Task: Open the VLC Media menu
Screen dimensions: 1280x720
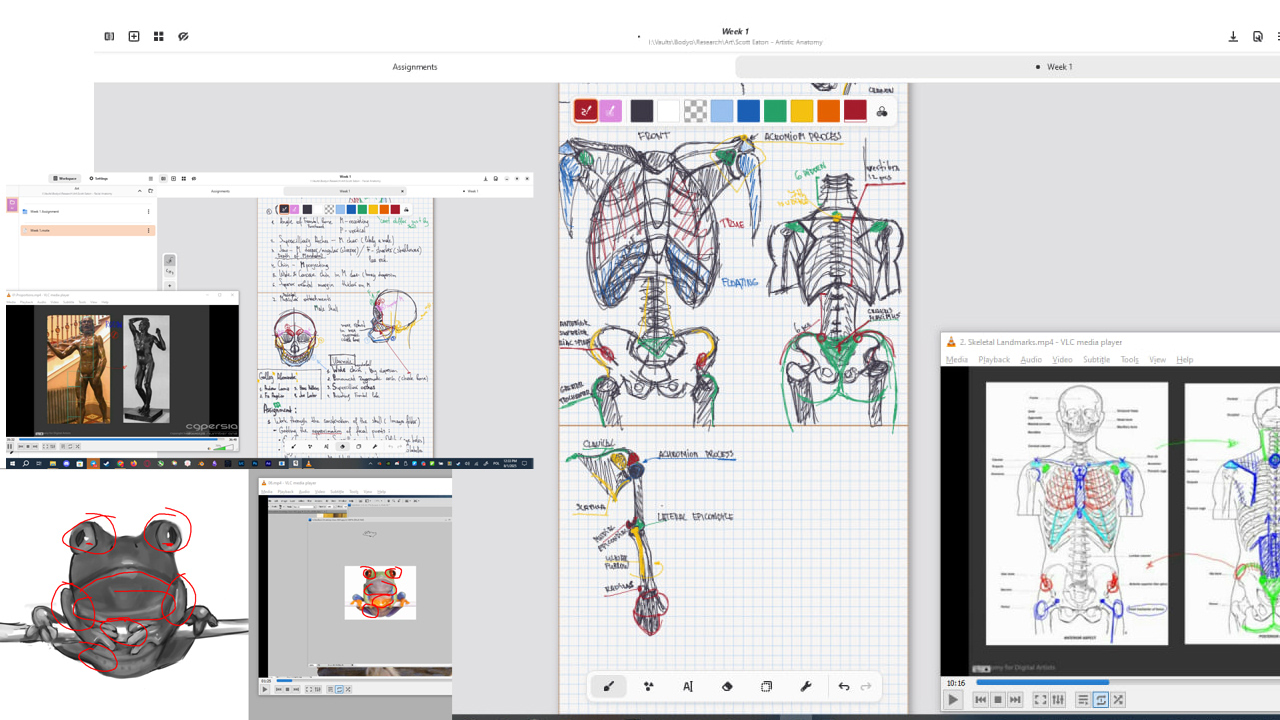Action: (x=957, y=359)
